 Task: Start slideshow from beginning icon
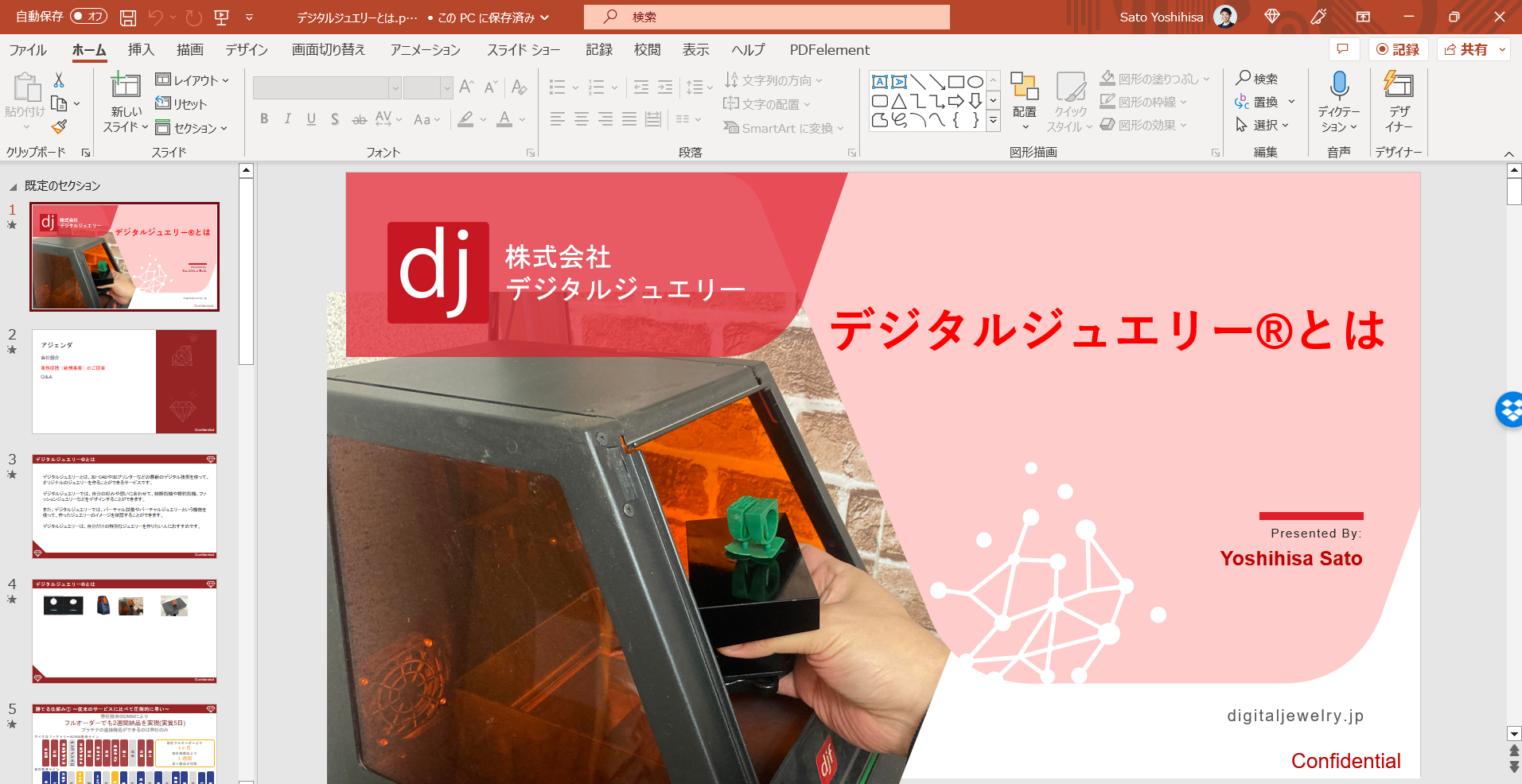(x=222, y=17)
